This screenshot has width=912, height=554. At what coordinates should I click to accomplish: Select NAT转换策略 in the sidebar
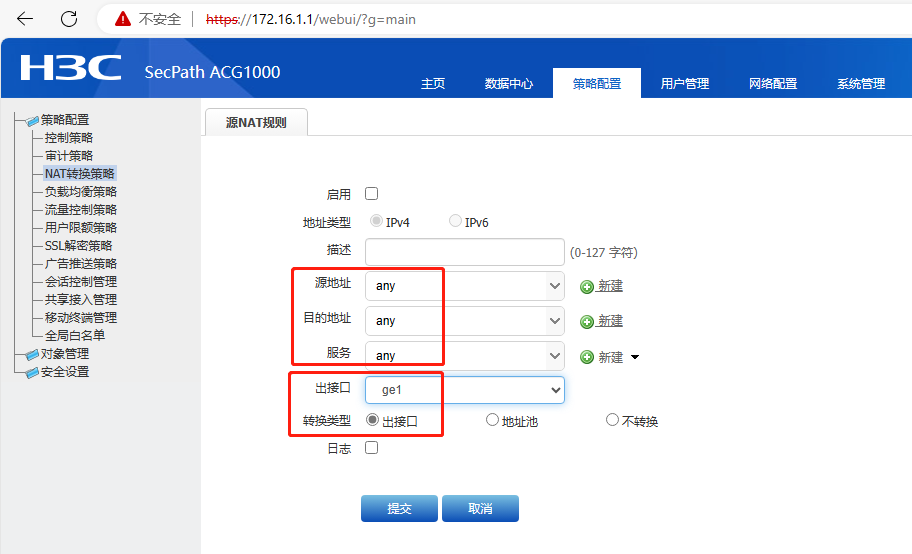[x=80, y=173]
